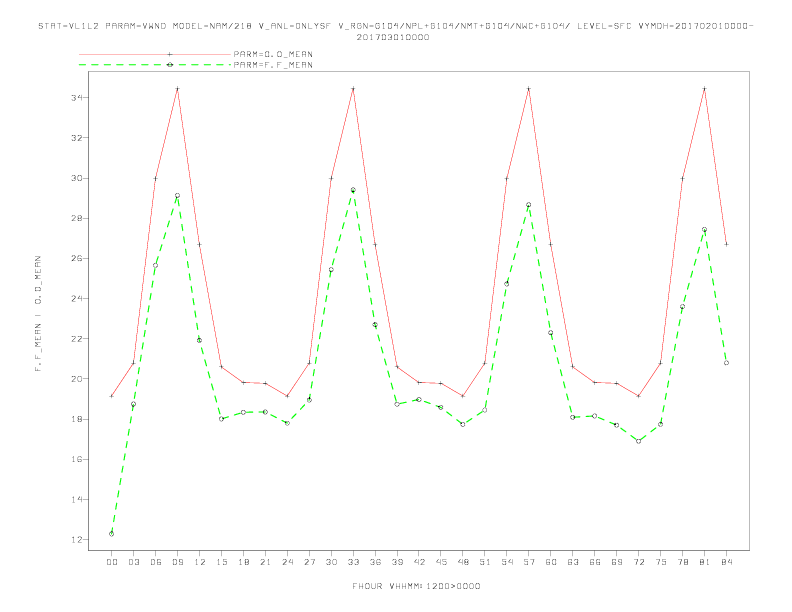This screenshot has height=612, width=792.
Task: Click the x-axis tick label 15
Action: point(221,562)
